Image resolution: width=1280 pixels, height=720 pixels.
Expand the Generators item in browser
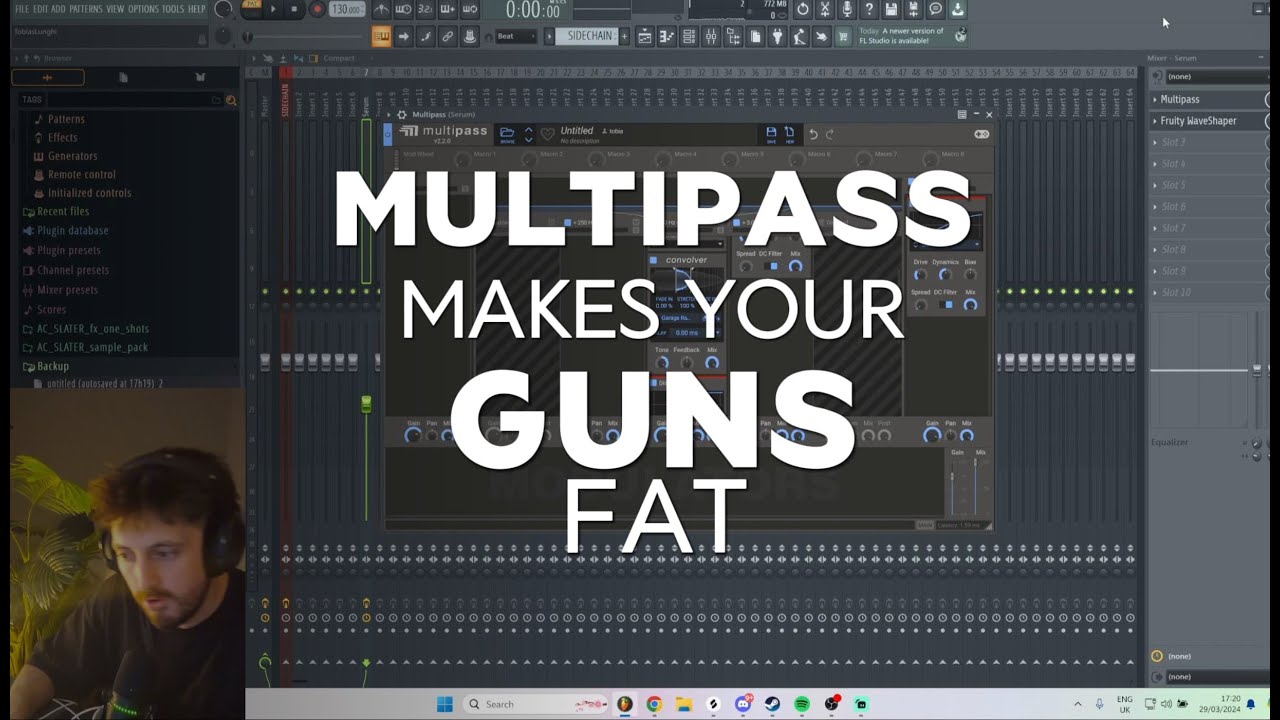pyautogui.click(x=72, y=156)
